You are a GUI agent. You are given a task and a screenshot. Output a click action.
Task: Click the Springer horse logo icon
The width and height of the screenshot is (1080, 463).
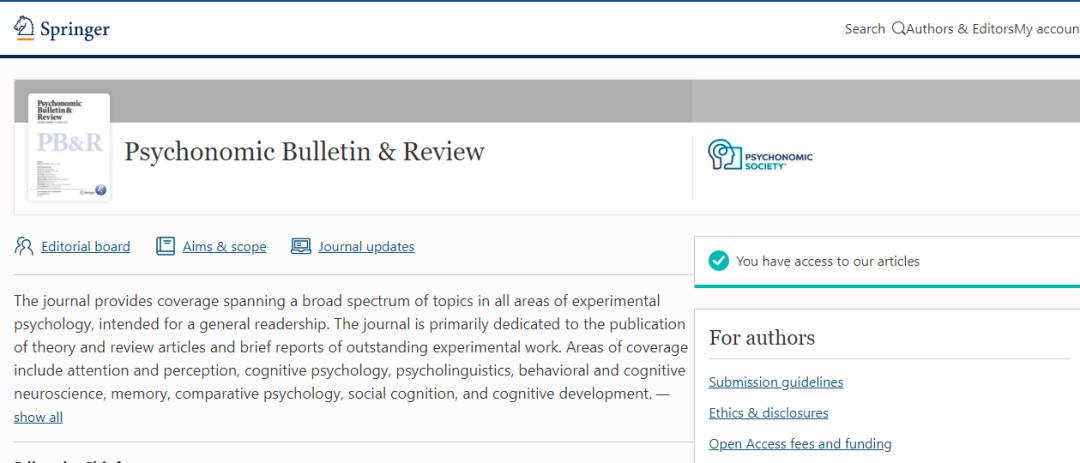(24, 28)
